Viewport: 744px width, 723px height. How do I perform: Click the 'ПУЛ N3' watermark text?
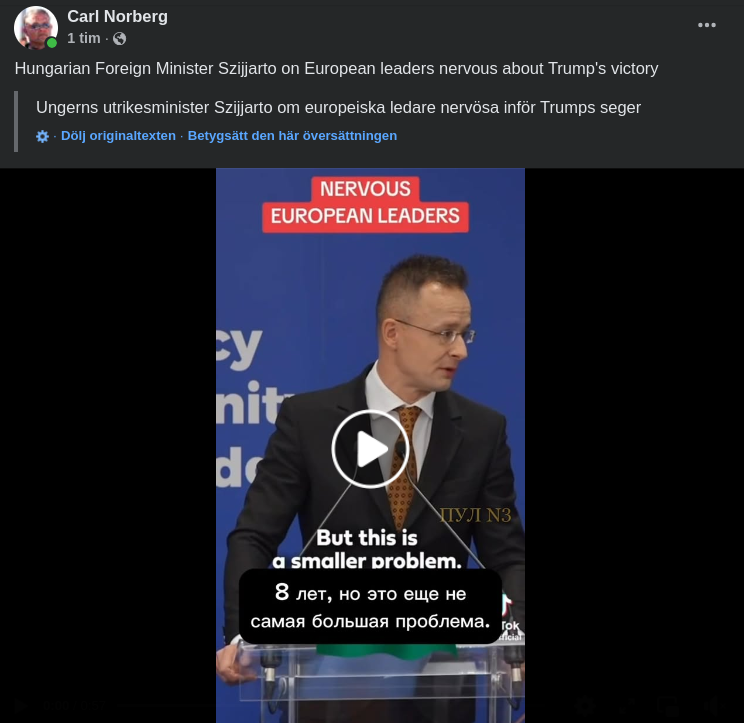[476, 515]
